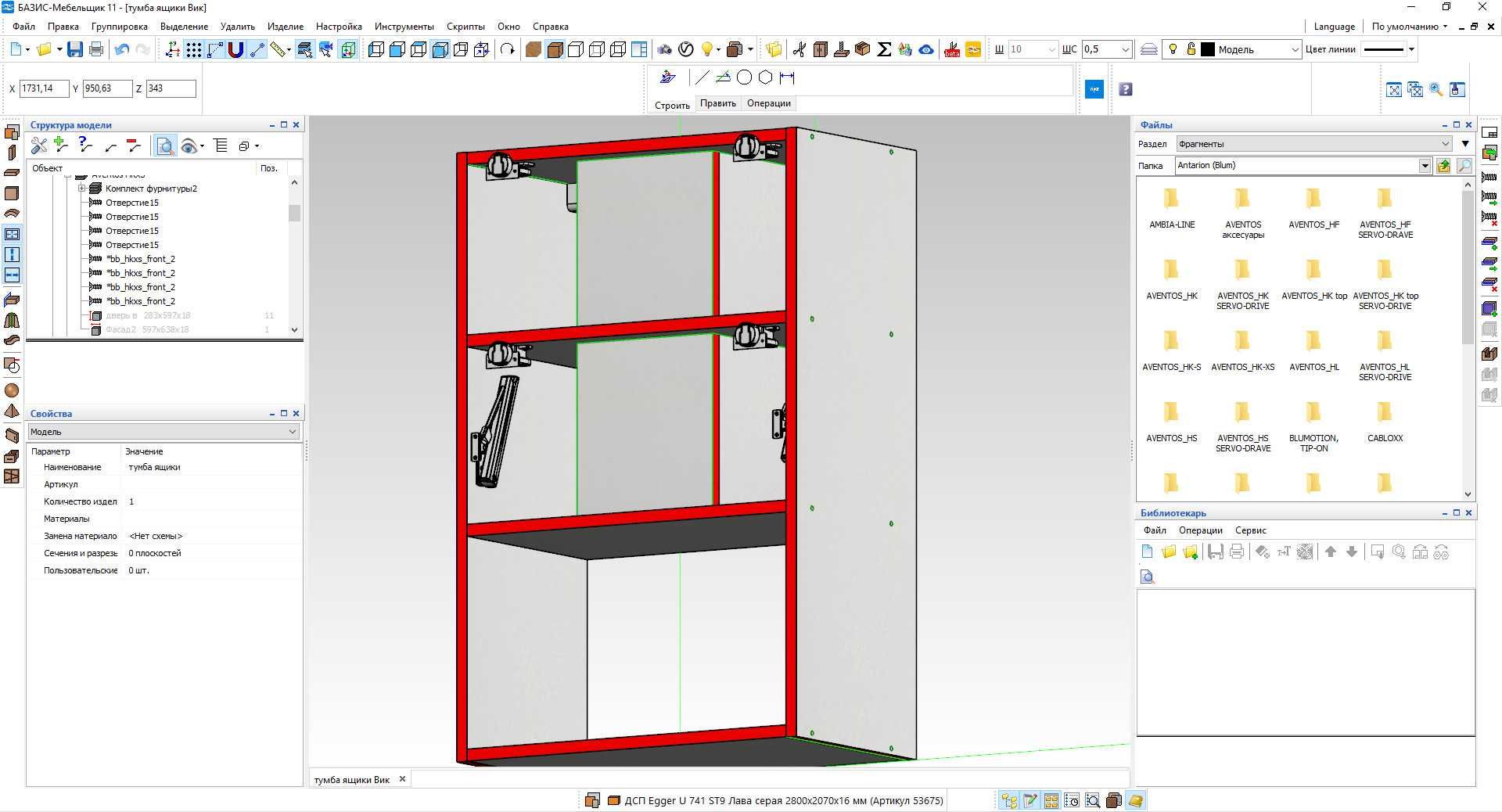1502x812 pixels.
Task: Click the magnet snapping icon
Action: (235, 49)
